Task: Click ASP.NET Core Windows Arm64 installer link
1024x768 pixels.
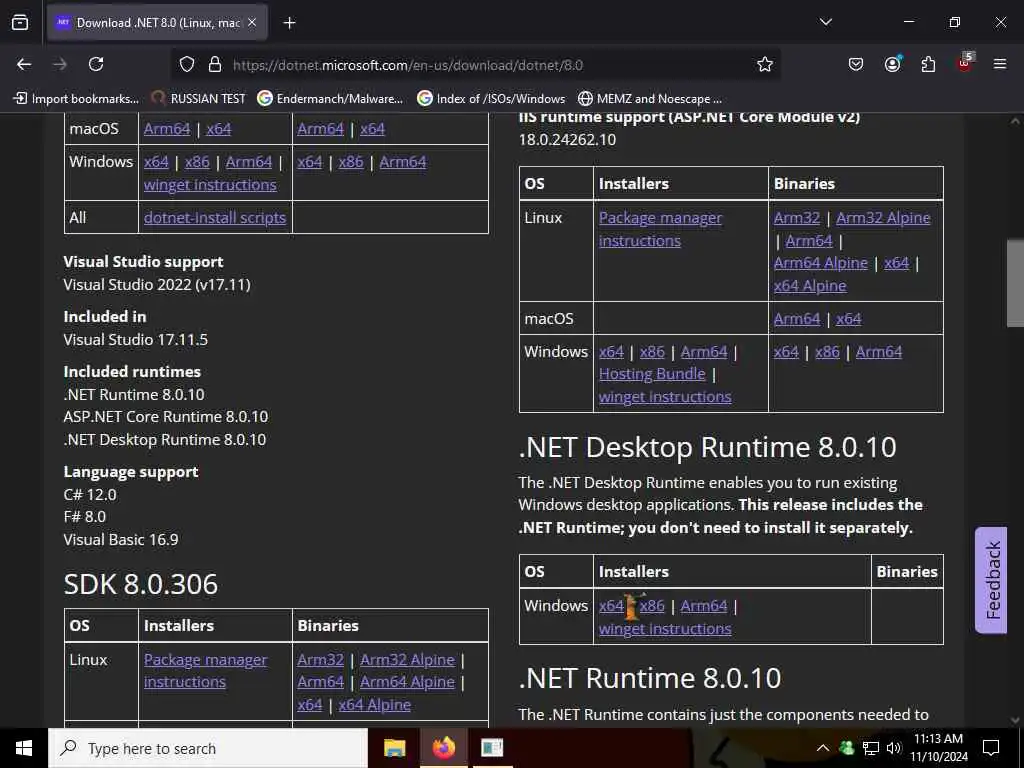Action: click(703, 352)
